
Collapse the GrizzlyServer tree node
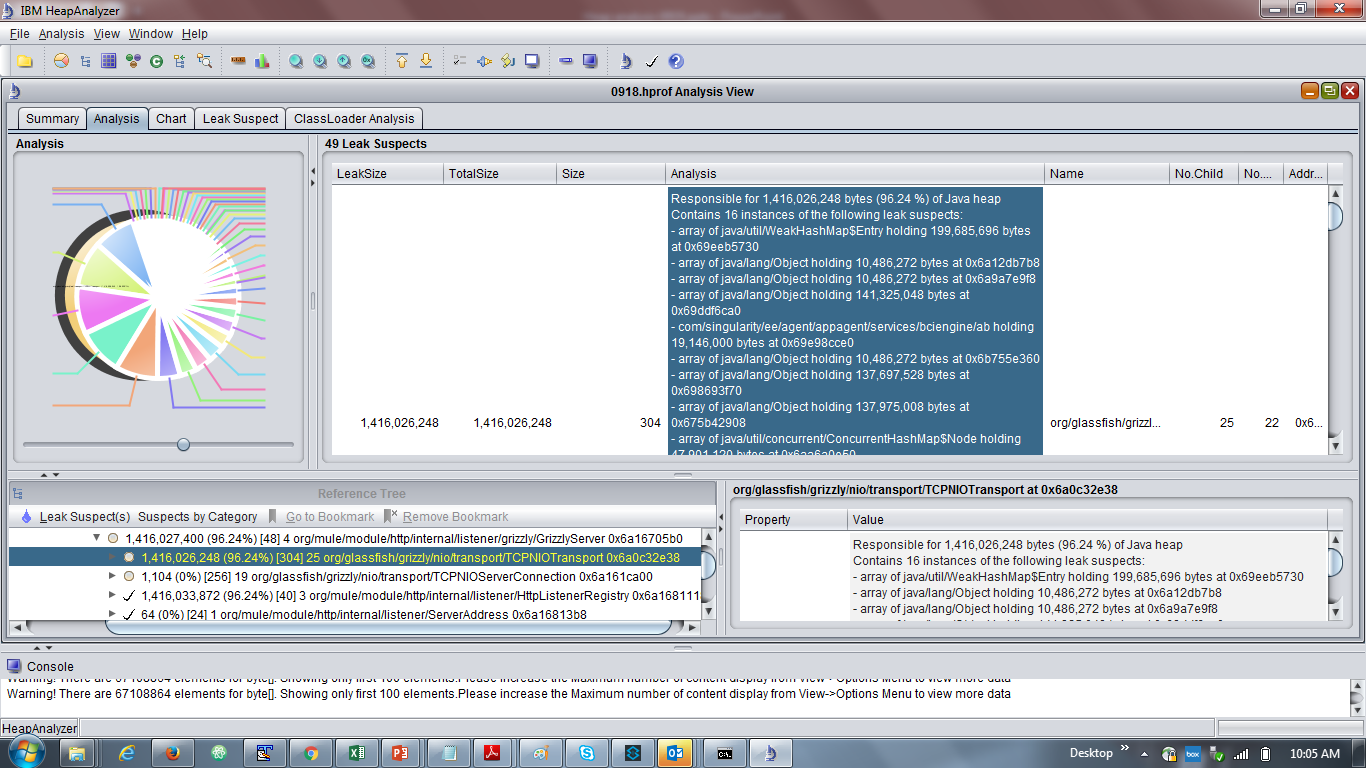97,538
